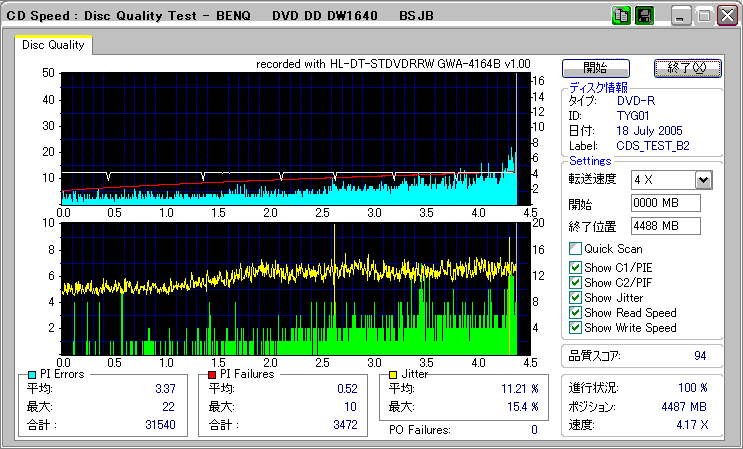The width and height of the screenshot is (743, 449).
Task: Disable Show Jitter checkbox
Action: point(575,297)
